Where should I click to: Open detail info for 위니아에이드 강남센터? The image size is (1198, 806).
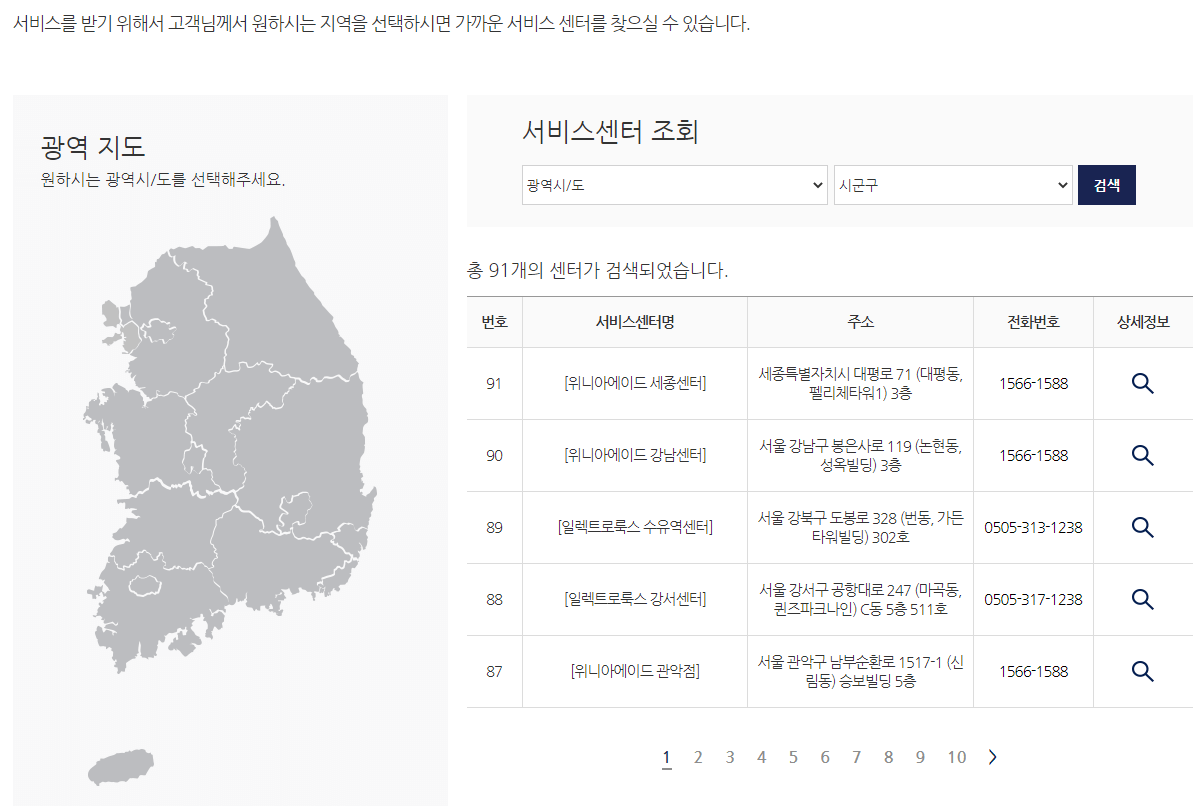(x=1142, y=455)
